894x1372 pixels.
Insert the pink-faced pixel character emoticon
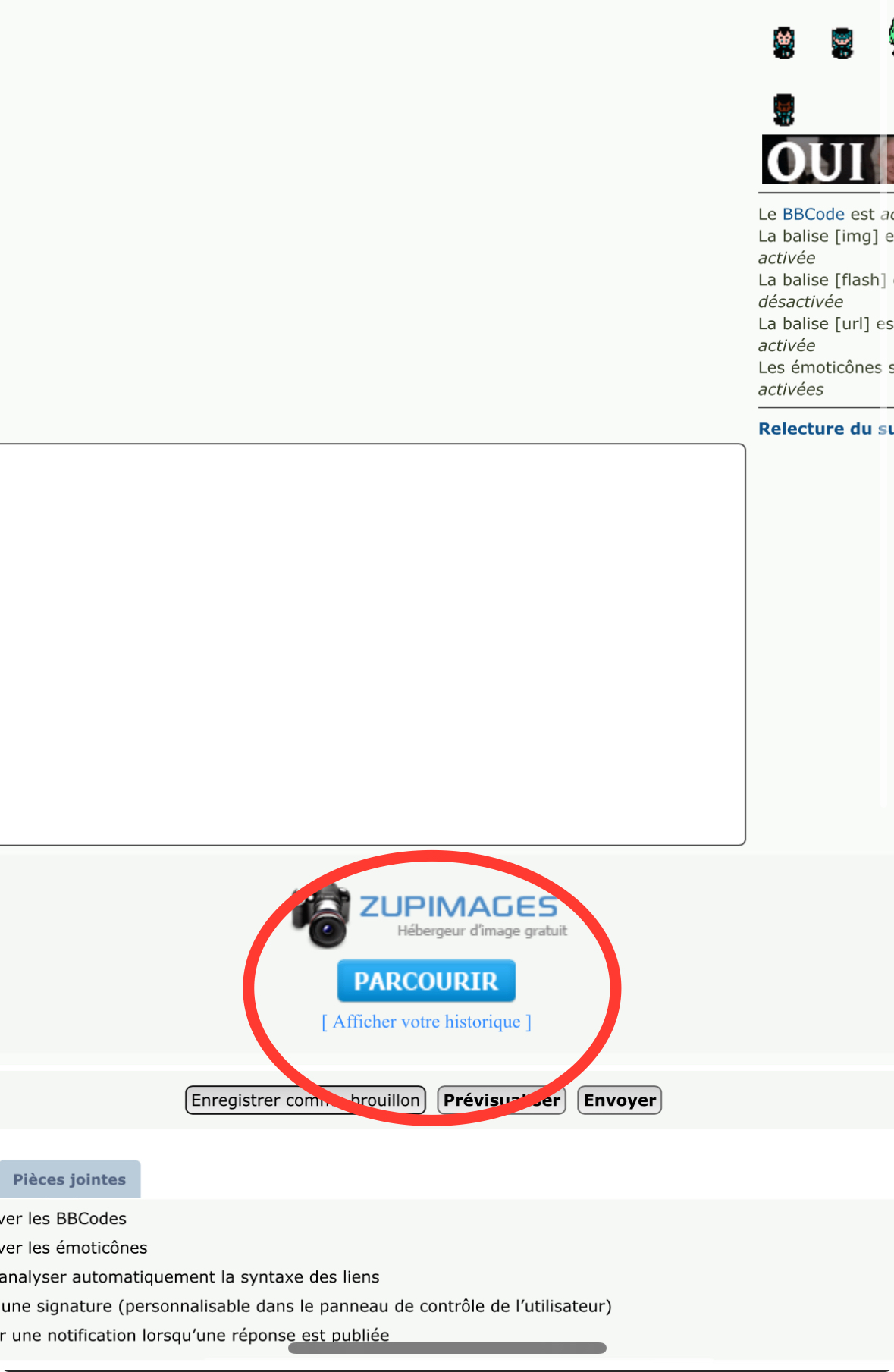tap(784, 42)
